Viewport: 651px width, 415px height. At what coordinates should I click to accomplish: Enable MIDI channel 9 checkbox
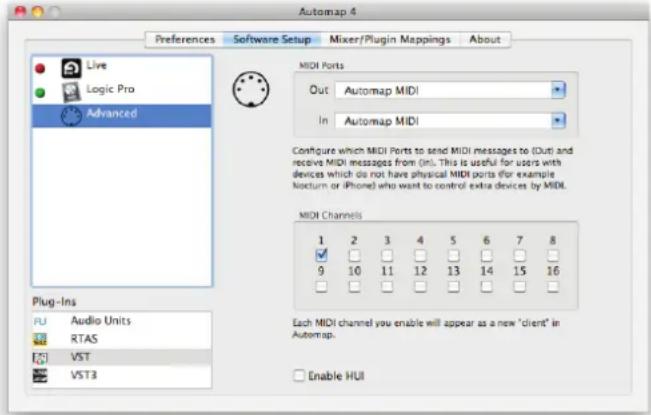point(321,286)
